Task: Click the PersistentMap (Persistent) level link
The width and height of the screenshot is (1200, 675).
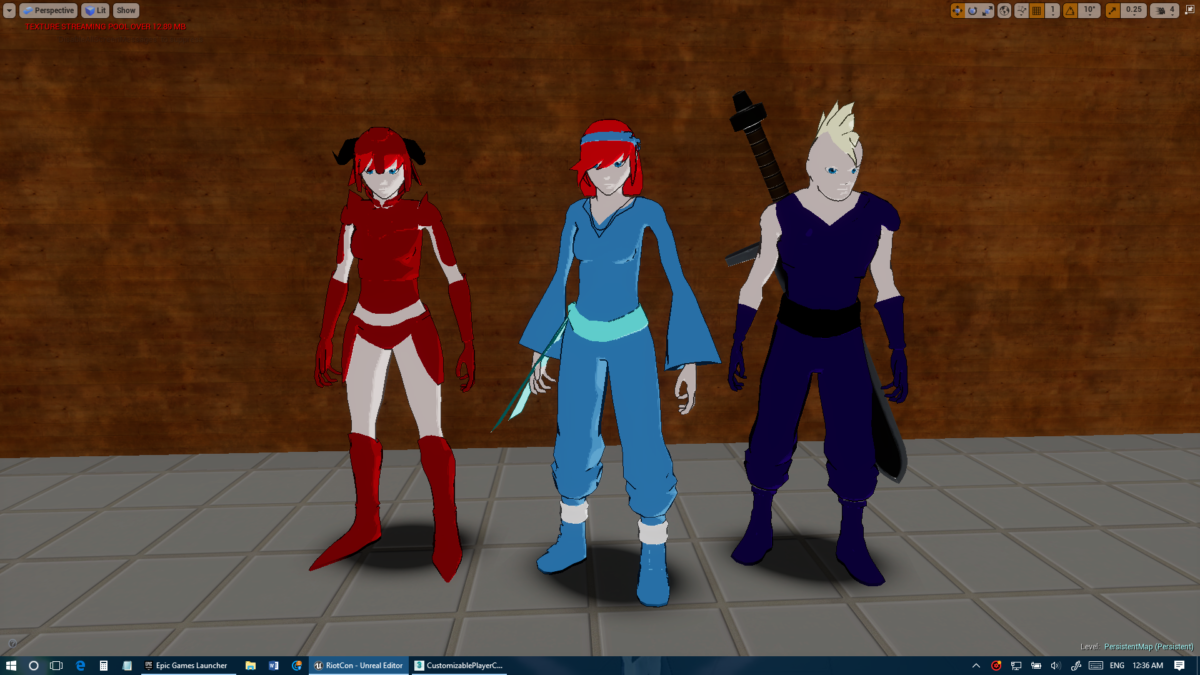Action: [x=1149, y=646]
